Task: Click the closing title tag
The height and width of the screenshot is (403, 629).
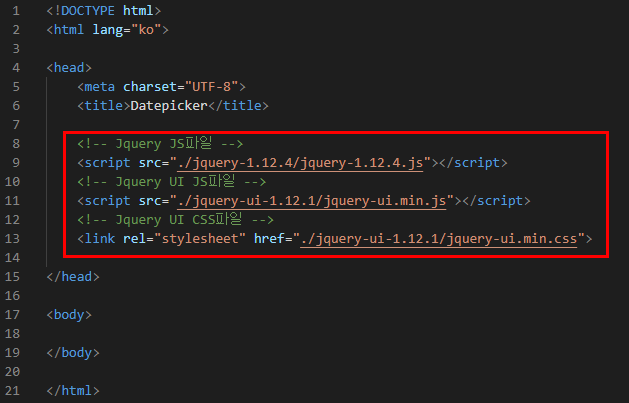Action: pos(238,106)
